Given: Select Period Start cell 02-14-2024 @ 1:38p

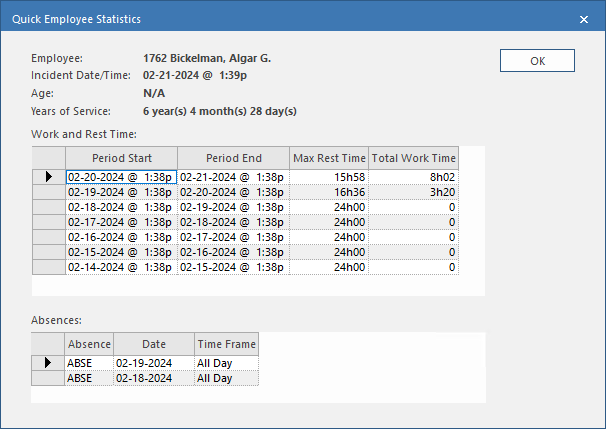Looking at the screenshot, I should coord(121,267).
